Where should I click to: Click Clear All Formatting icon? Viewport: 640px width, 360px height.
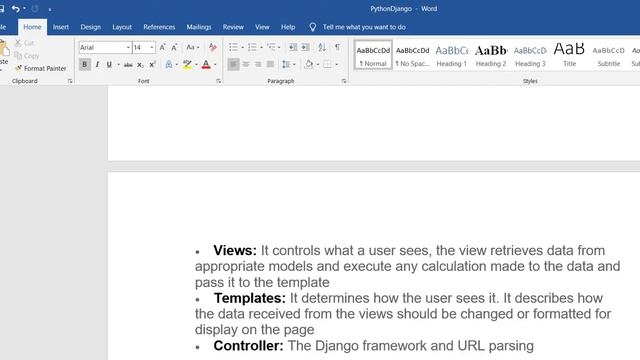[213, 47]
